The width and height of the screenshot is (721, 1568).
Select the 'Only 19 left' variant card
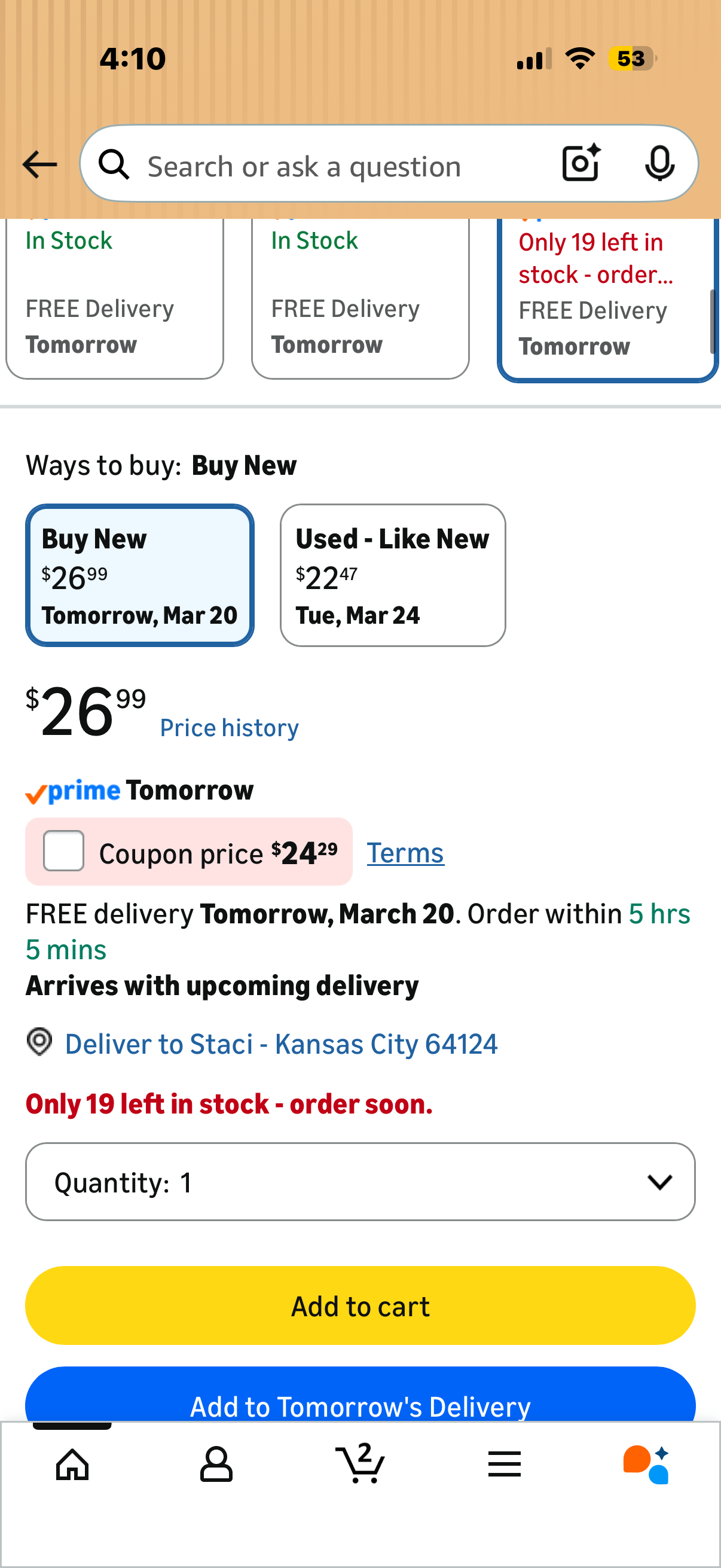[609, 300]
